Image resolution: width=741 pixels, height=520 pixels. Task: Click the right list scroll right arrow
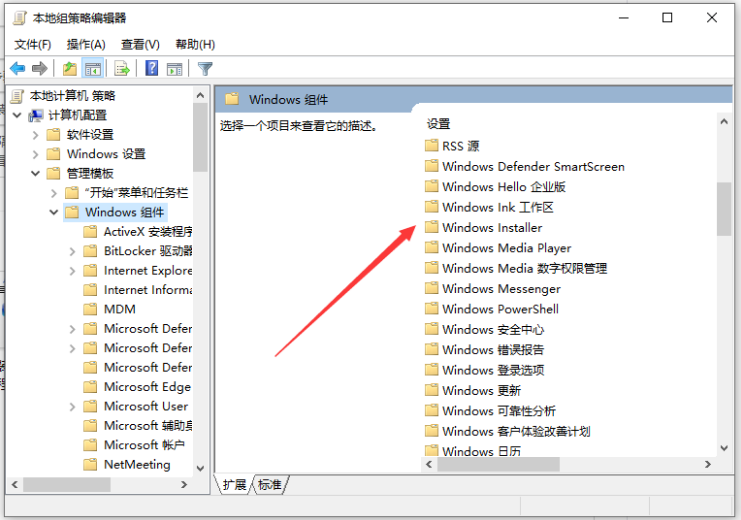pos(707,464)
